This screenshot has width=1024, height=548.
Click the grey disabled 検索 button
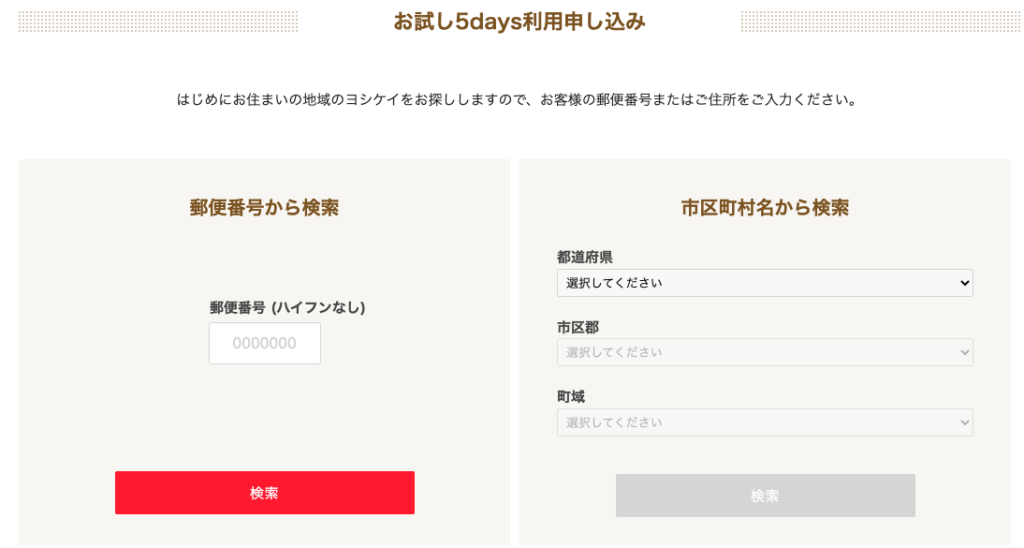coord(765,495)
